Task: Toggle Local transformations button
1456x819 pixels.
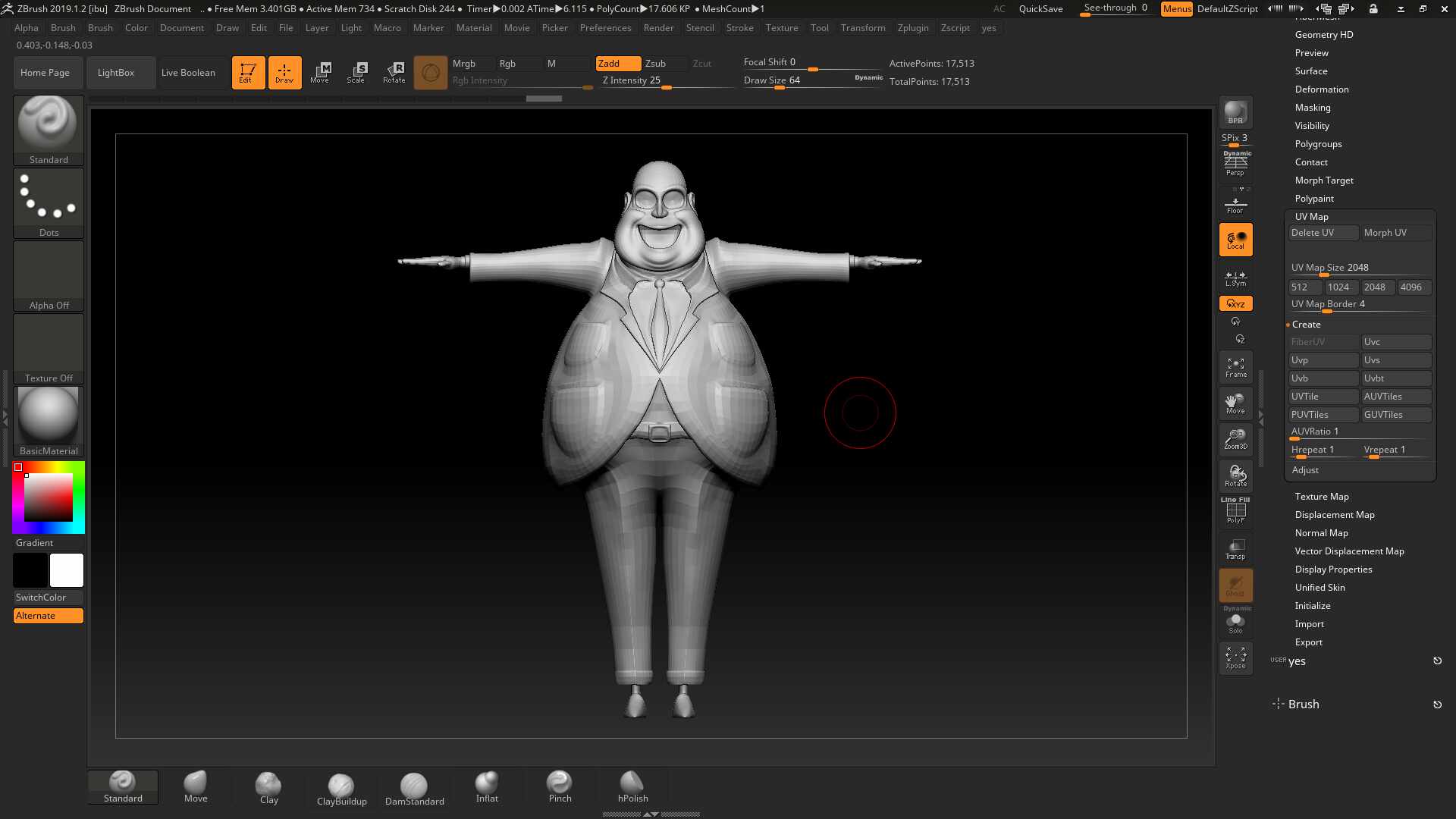Action: tap(1235, 240)
